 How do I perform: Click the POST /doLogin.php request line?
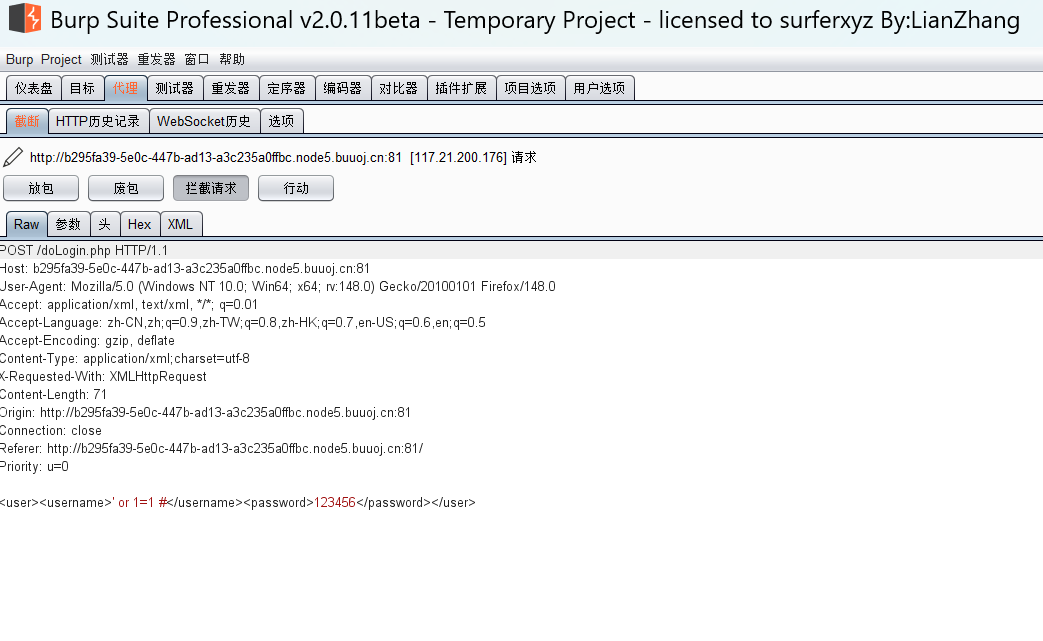click(x=84, y=251)
